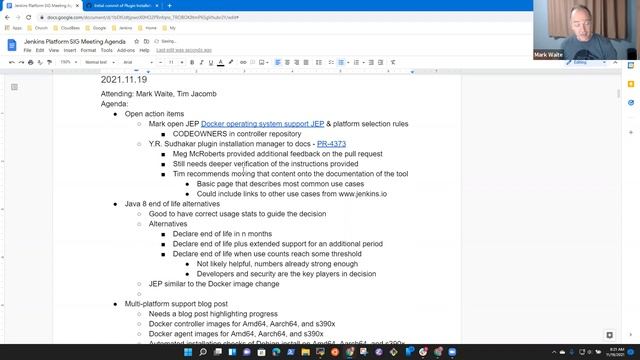
Task: Print the document using printer icon
Action: coord(31,62)
